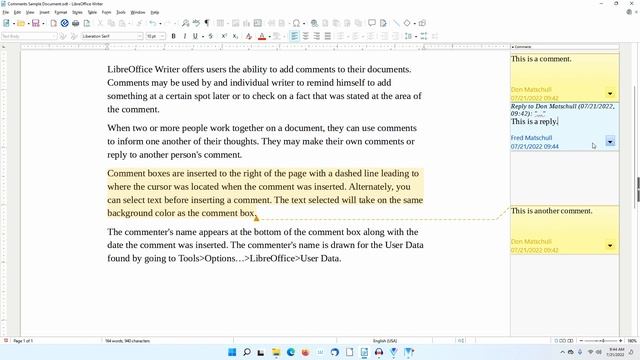Open the Edit menu
Viewport: 640px width, 360px height.
[x=18, y=12]
